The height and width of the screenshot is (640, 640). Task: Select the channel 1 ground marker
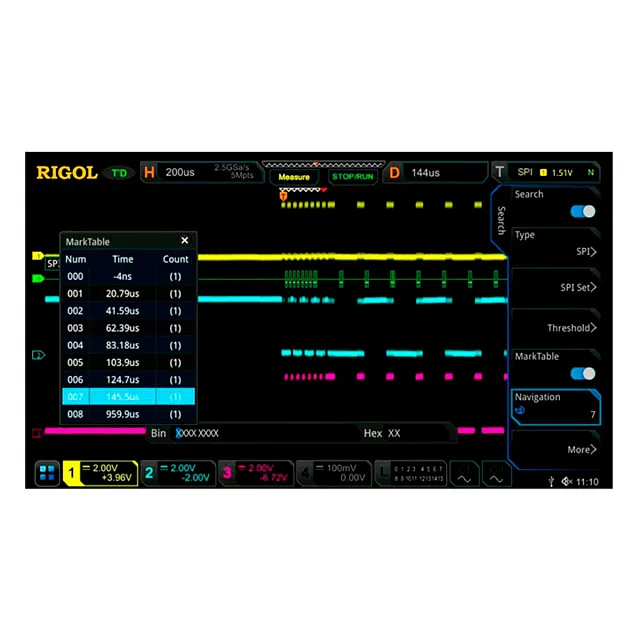tap(38, 256)
